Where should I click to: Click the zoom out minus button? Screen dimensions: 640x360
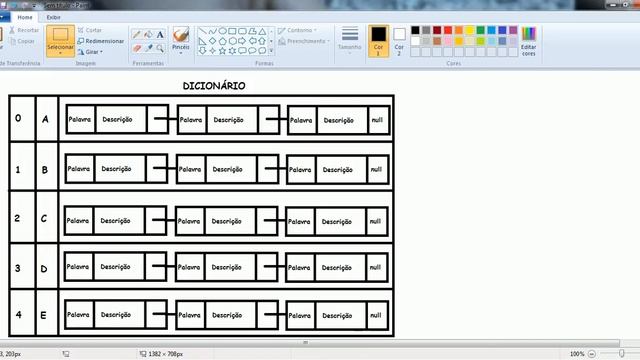pyautogui.click(x=592, y=354)
